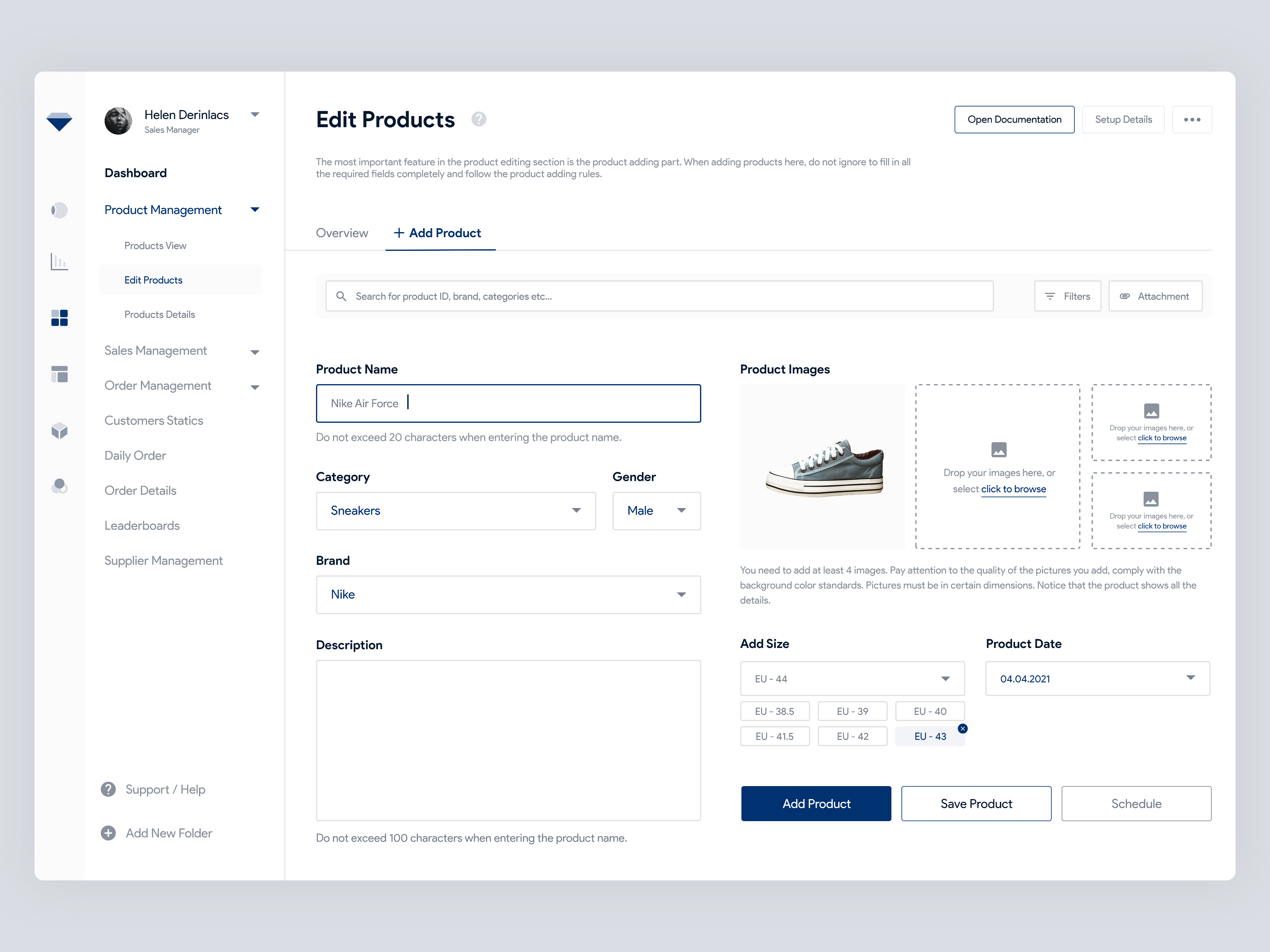The image size is (1270, 952).
Task: Open Leaderboards in sidebar
Action: (142, 526)
